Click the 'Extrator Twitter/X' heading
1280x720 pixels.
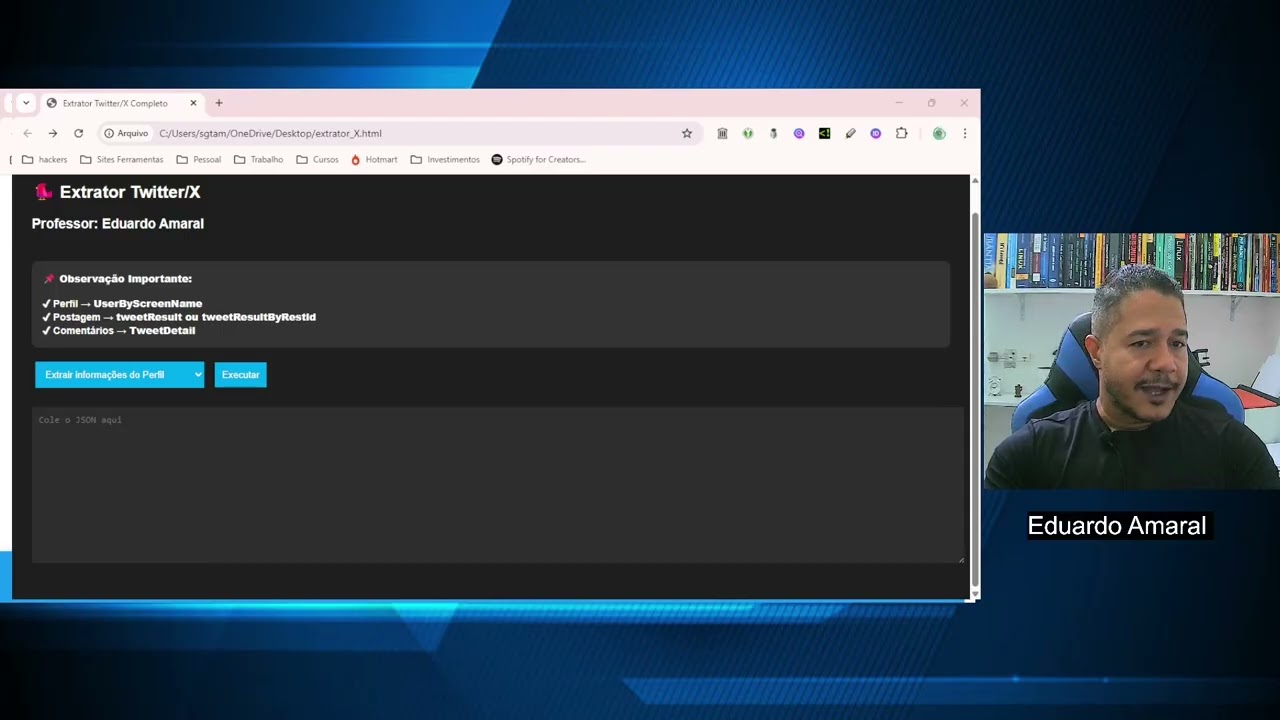tap(130, 192)
